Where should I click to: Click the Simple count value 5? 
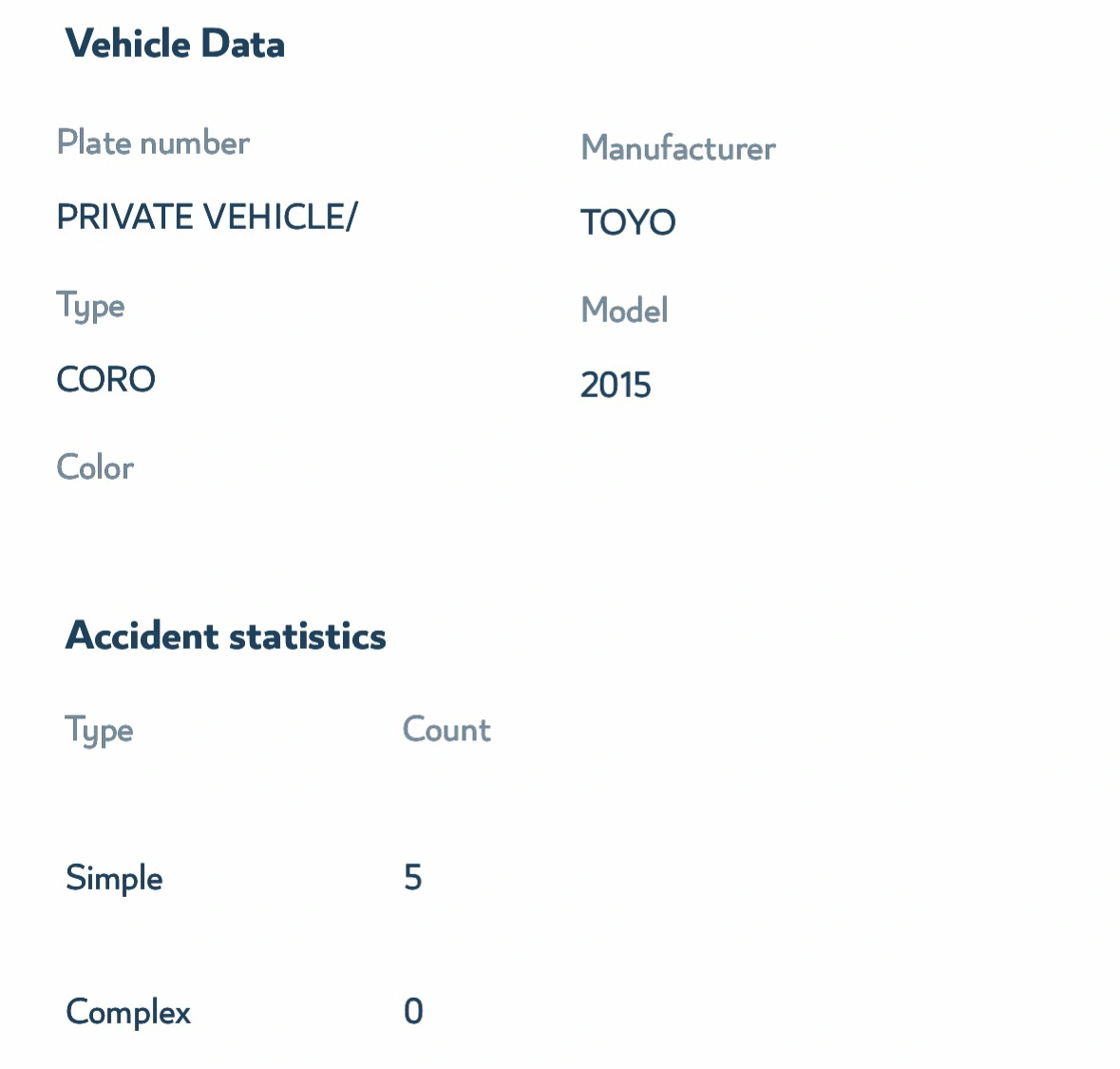[413, 877]
